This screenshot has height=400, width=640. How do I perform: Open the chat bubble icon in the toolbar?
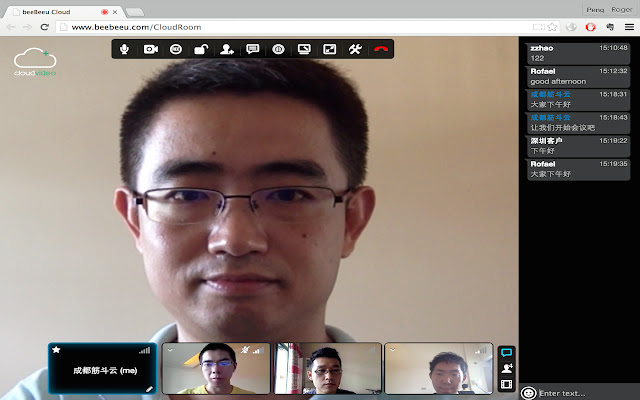[253, 49]
